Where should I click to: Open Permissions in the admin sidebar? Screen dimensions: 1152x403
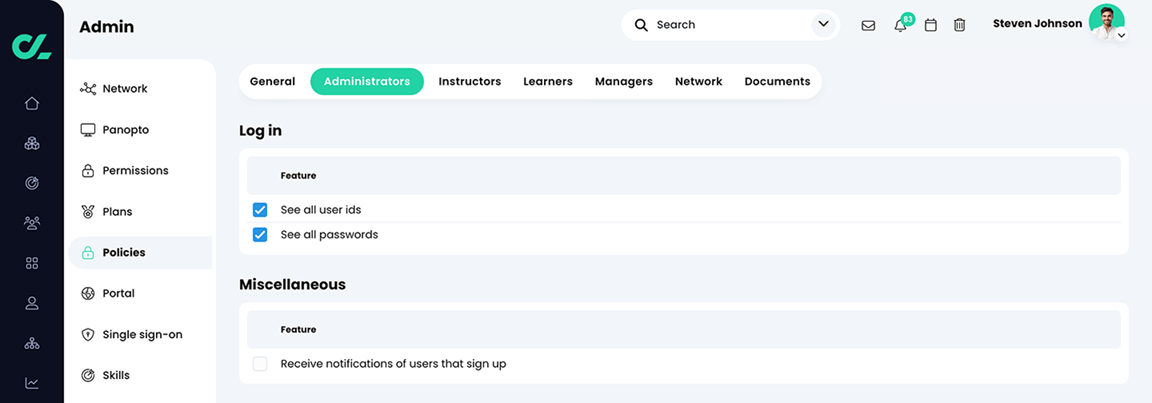tap(140, 171)
